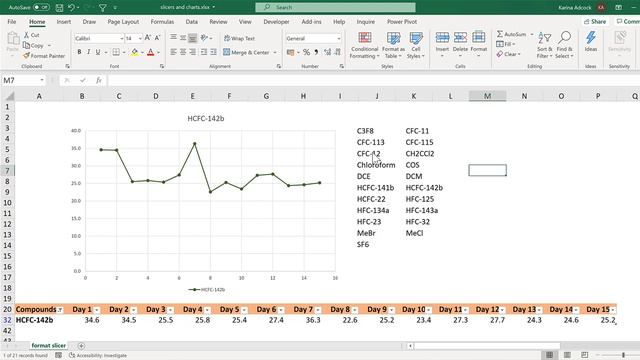Viewport: 640px width, 360px height.
Task: Click Merge & Center
Action: [246, 52]
